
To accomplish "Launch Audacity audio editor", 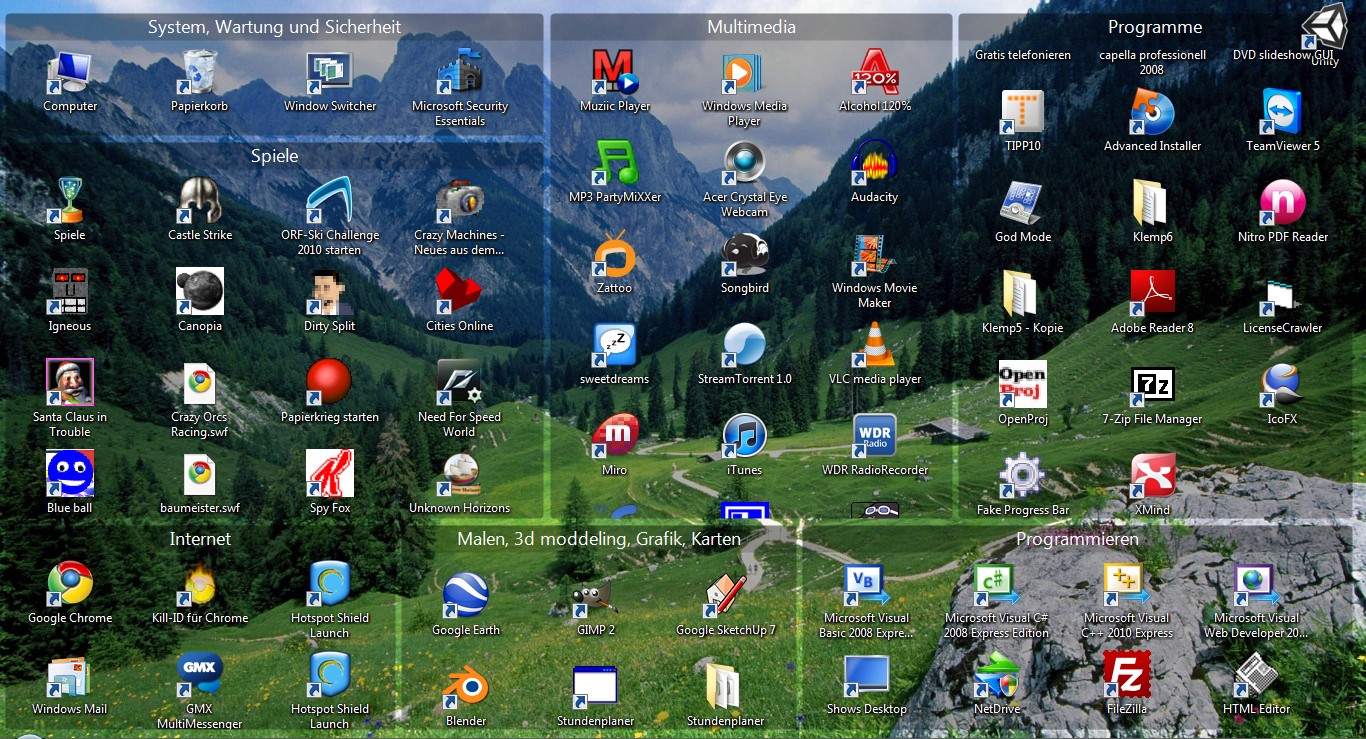I will 874,165.
